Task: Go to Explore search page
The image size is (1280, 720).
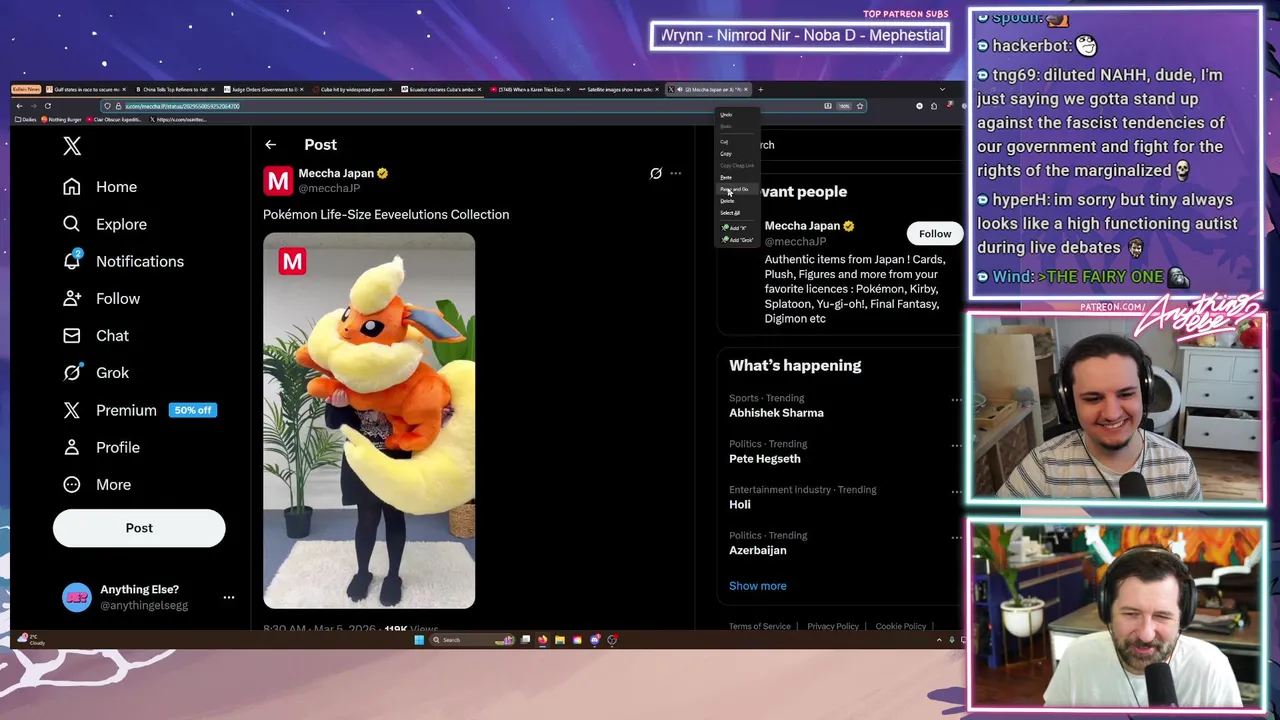Action: click(x=104, y=224)
